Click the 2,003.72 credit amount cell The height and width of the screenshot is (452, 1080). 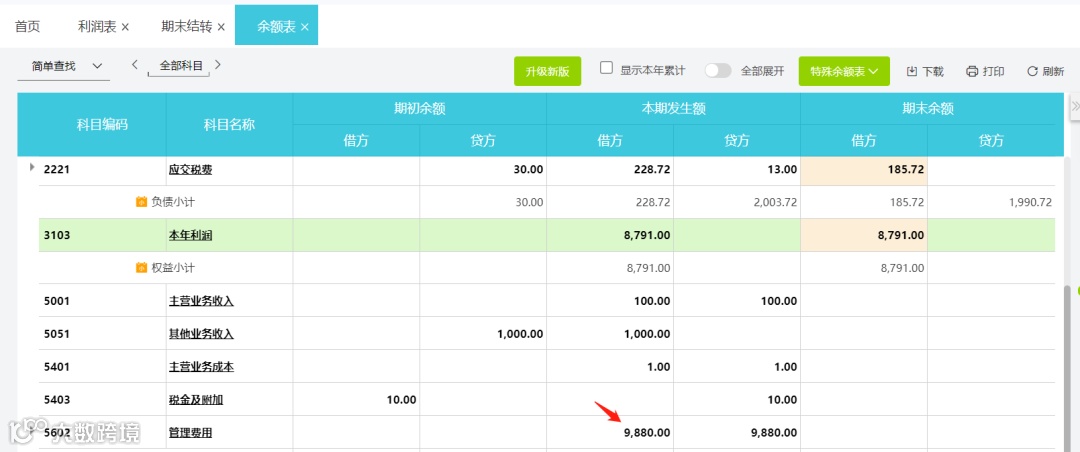click(x=737, y=203)
